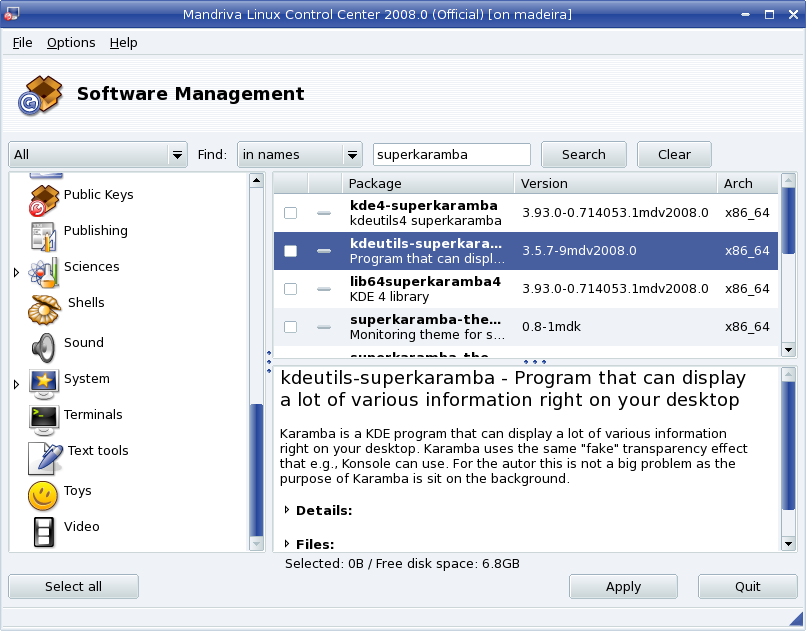
Task: Expand the Files section
Action: coord(287,544)
